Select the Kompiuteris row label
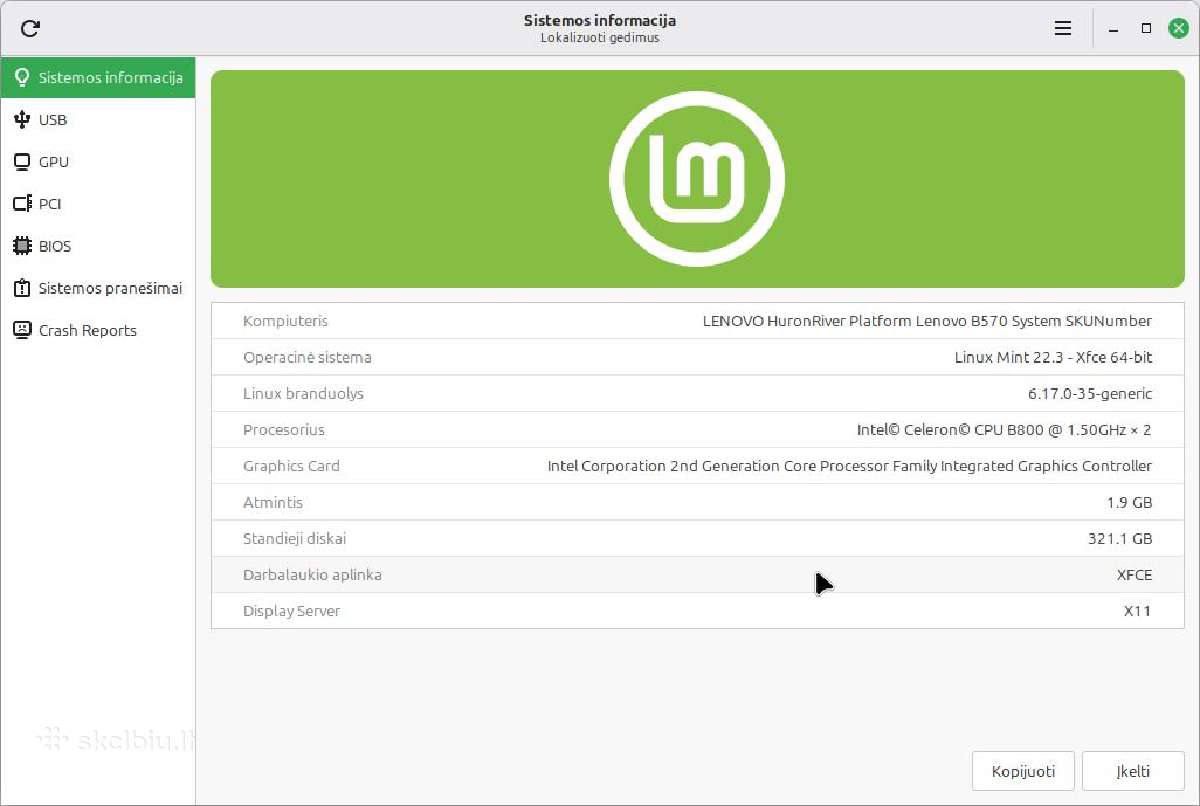The height and width of the screenshot is (806, 1200). [285, 321]
